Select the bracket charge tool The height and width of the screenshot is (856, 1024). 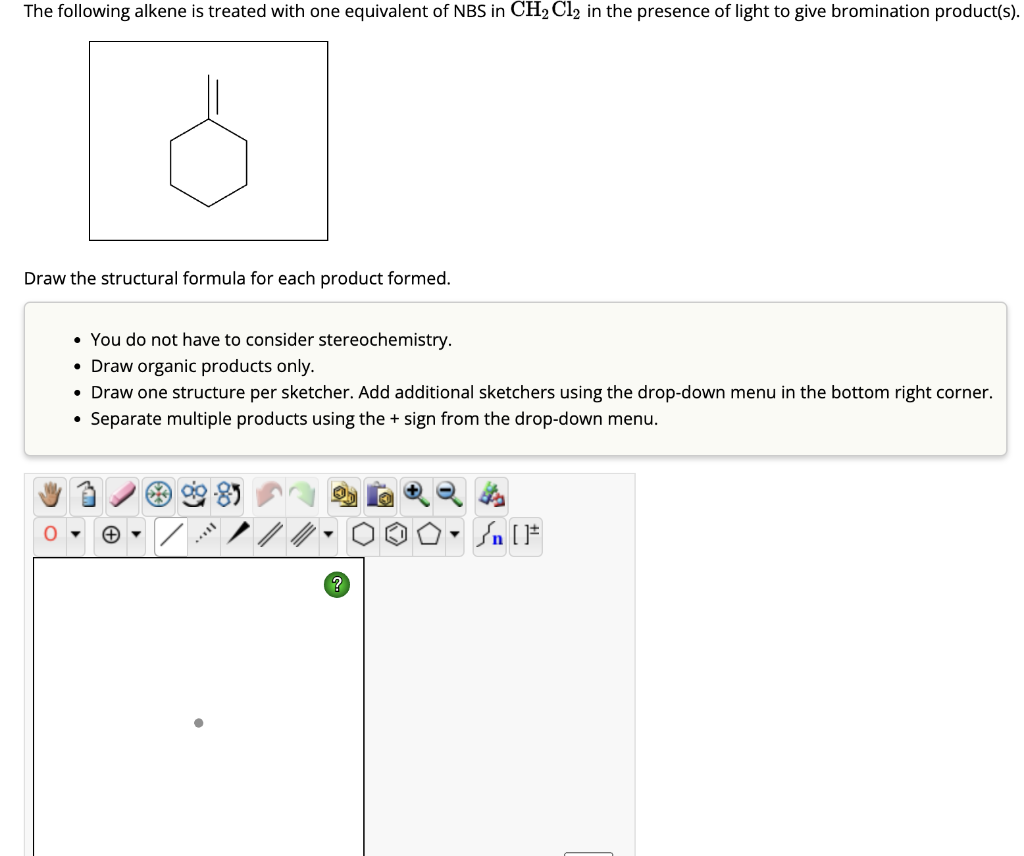click(526, 535)
